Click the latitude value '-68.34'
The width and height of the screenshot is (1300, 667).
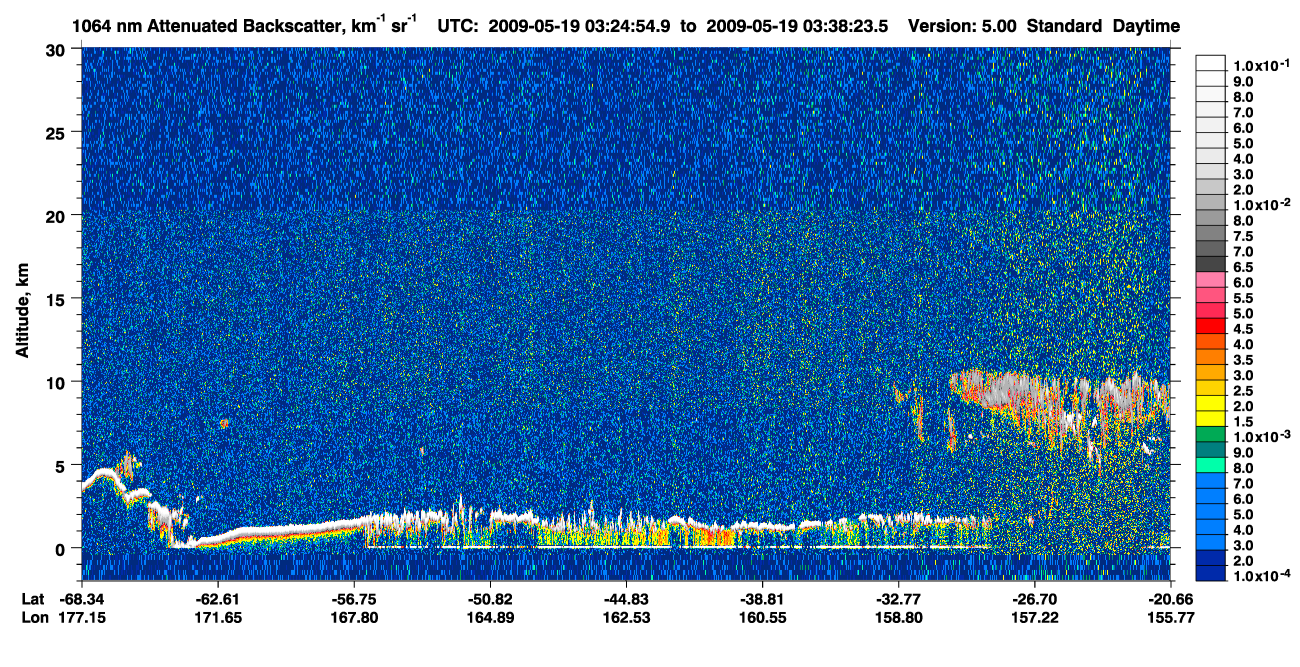coord(81,599)
